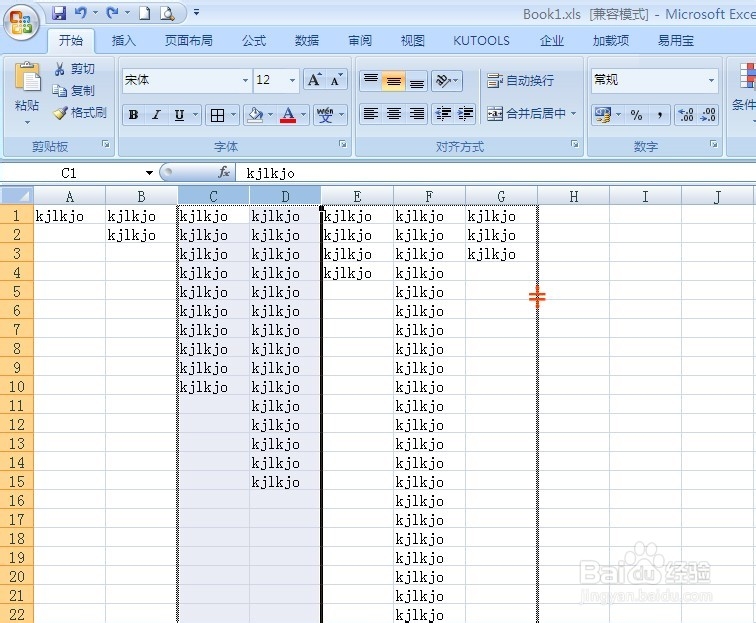Create a new blank workbook icon
This screenshot has height=623, width=756.
pos(144,13)
